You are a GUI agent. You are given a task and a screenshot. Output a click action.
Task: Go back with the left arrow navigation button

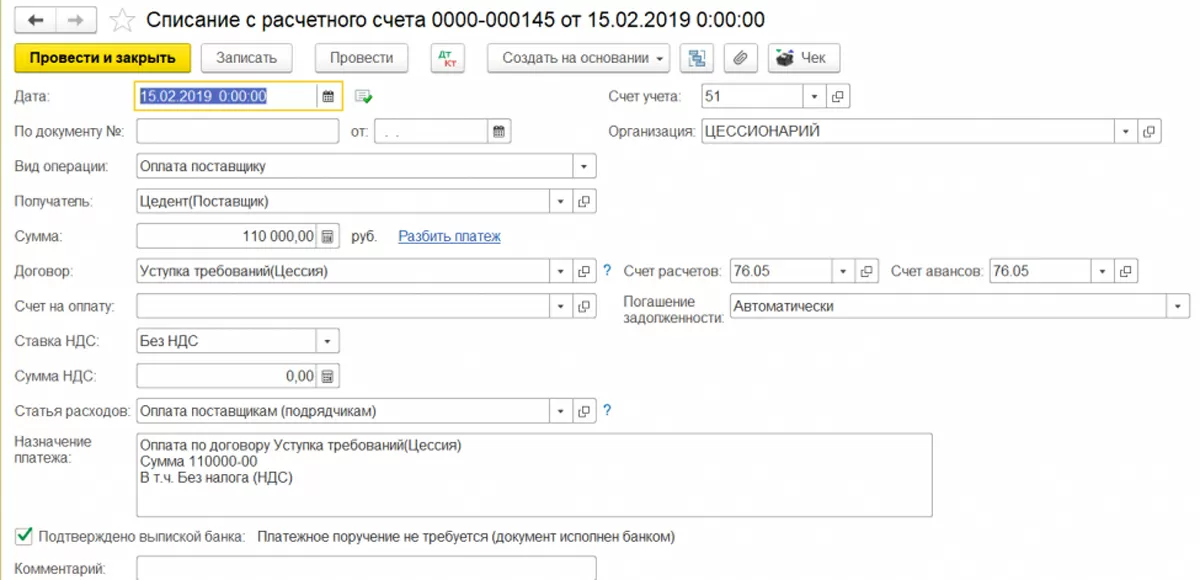tap(35, 19)
